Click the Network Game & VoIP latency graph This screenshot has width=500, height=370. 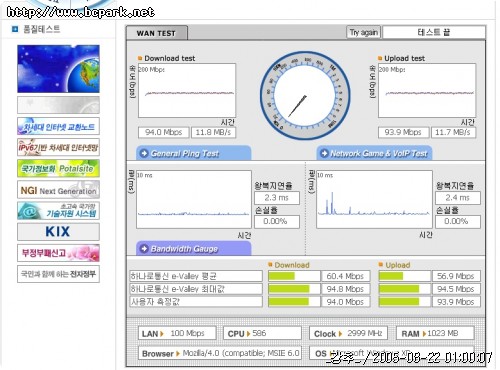point(374,199)
